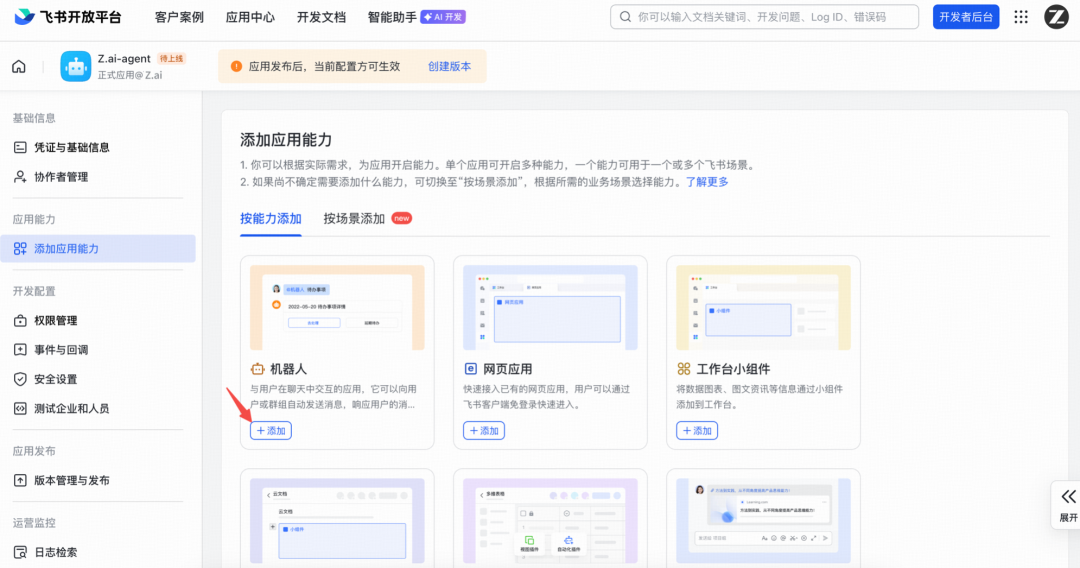Screen dimensions: 1080x568
Task: Select 权限管理 in the sidebar
Action: 55,321
